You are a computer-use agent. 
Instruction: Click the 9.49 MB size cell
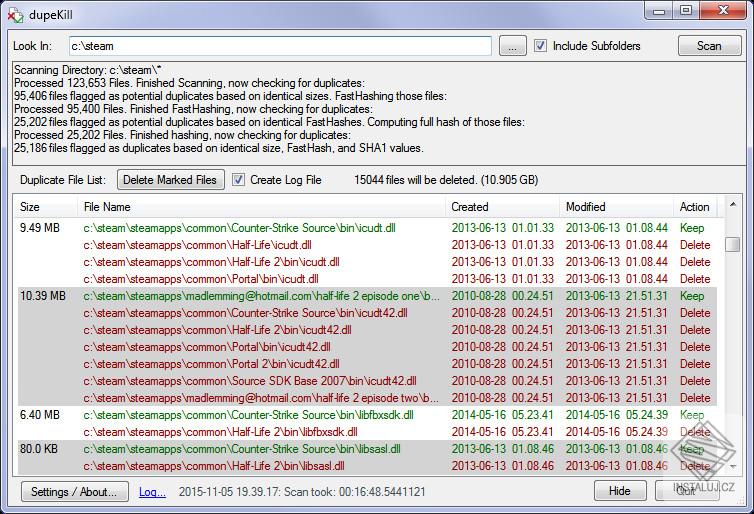tap(40, 228)
